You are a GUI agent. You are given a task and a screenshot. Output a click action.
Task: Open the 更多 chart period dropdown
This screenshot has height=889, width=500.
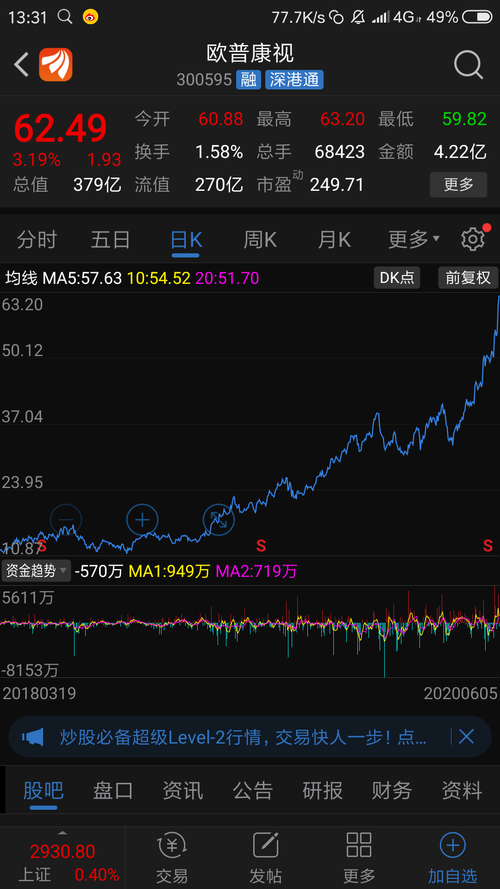point(414,240)
